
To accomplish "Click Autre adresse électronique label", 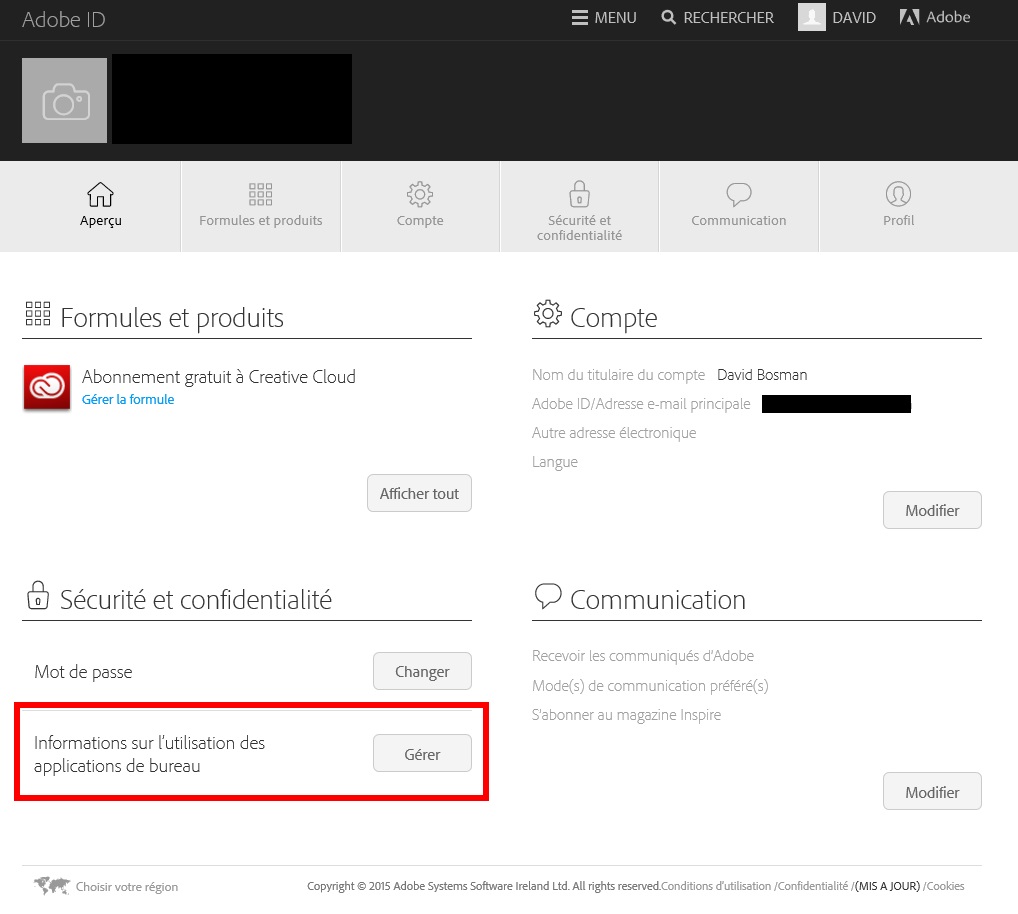I will pos(614,433).
